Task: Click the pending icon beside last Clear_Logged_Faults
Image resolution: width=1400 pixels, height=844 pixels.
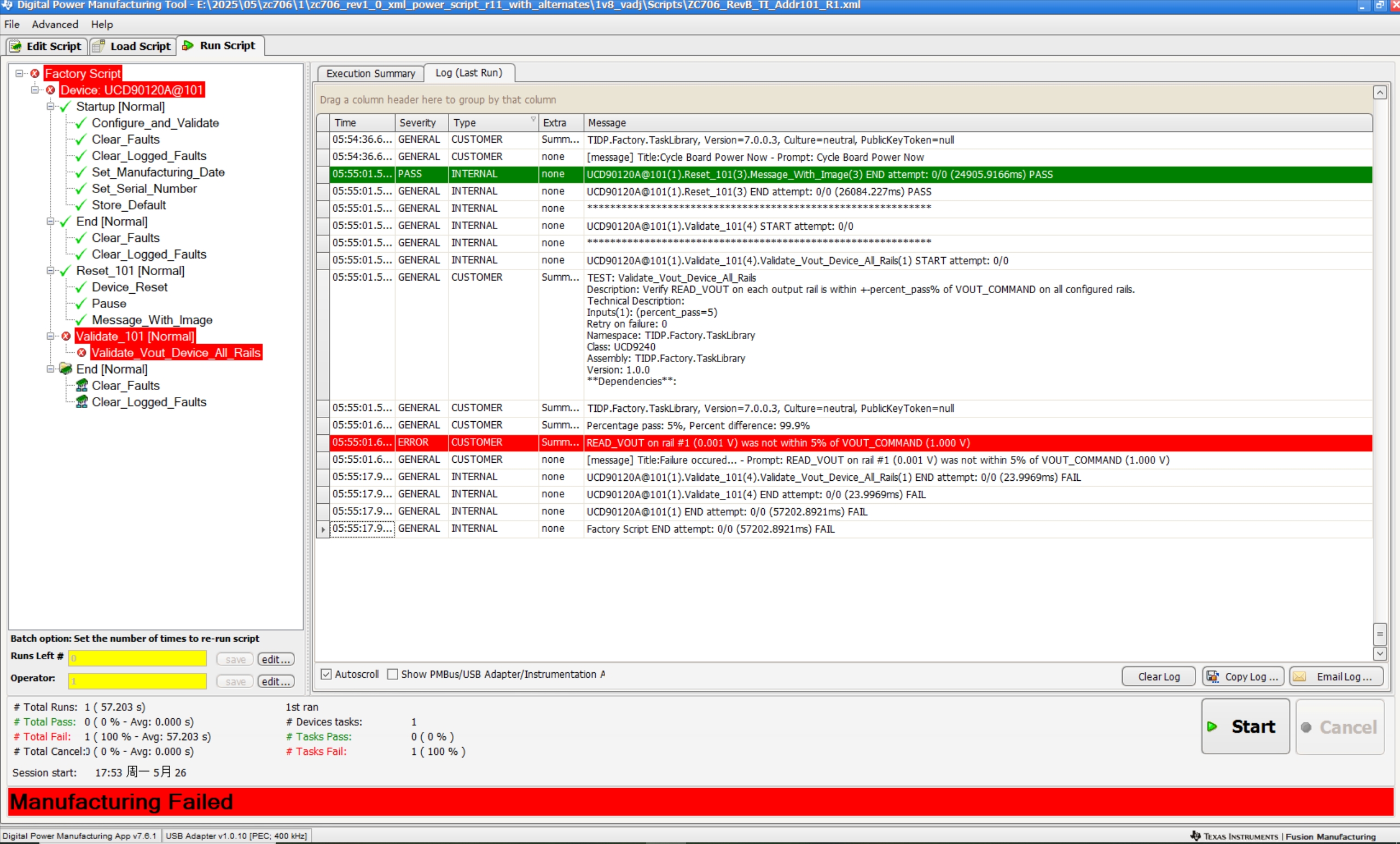Action: pyautogui.click(x=82, y=401)
